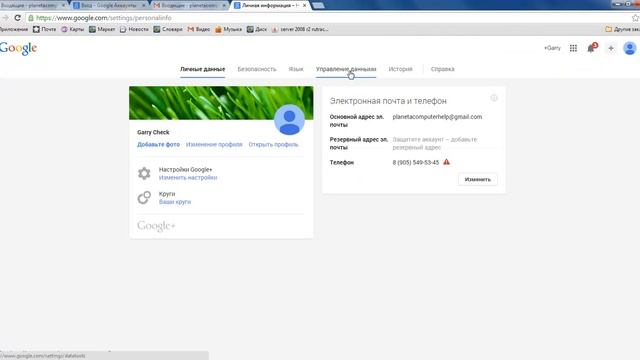Screen dimensions: 640x360
Task: Bookmark page with the star icon
Action: coord(636,18)
